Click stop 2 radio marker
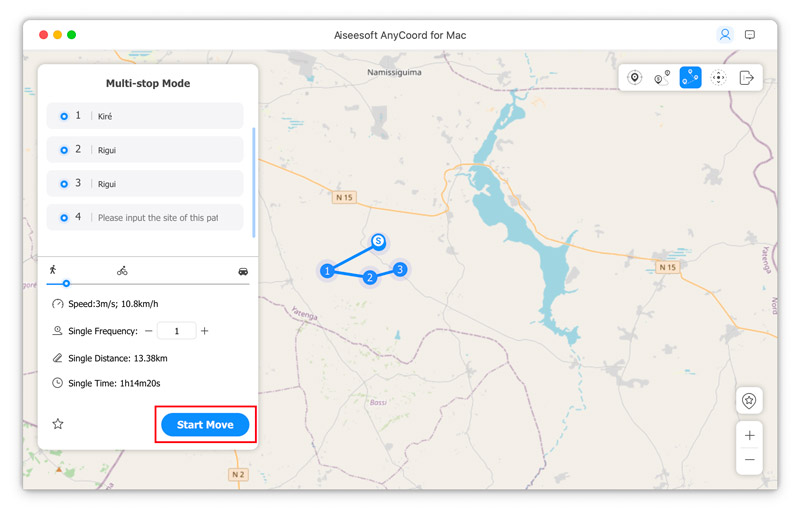Viewport: 800px width, 515px height. [x=64, y=150]
